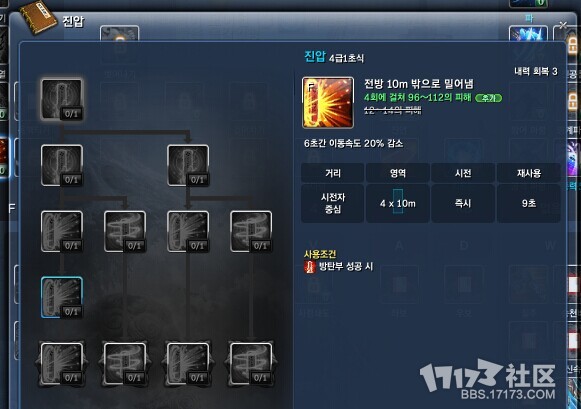Select the third-row second swirl skill node
The height and width of the screenshot is (409, 581).
125,232
